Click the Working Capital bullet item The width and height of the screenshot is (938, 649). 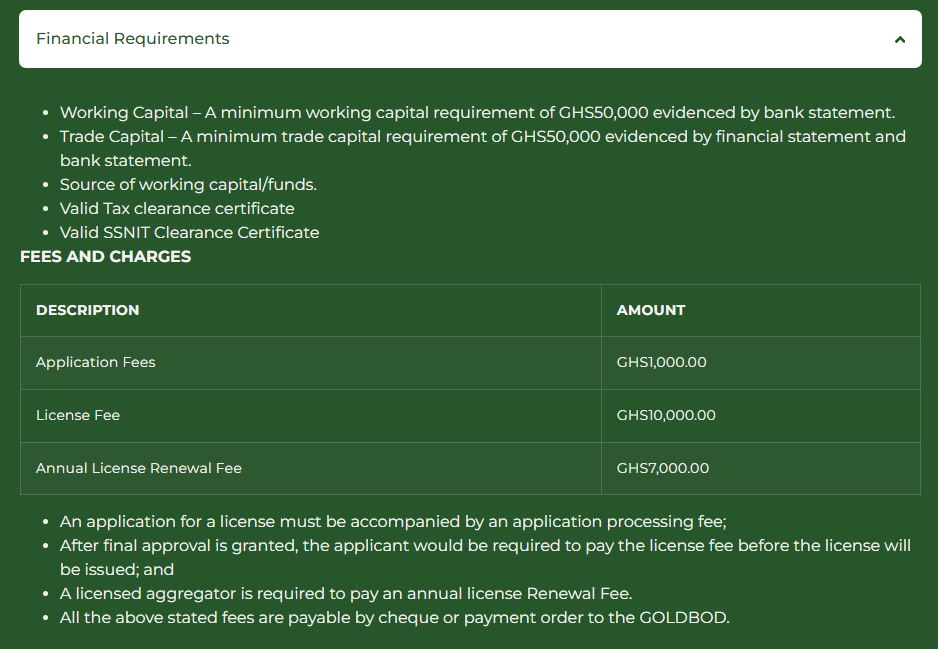(477, 112)
